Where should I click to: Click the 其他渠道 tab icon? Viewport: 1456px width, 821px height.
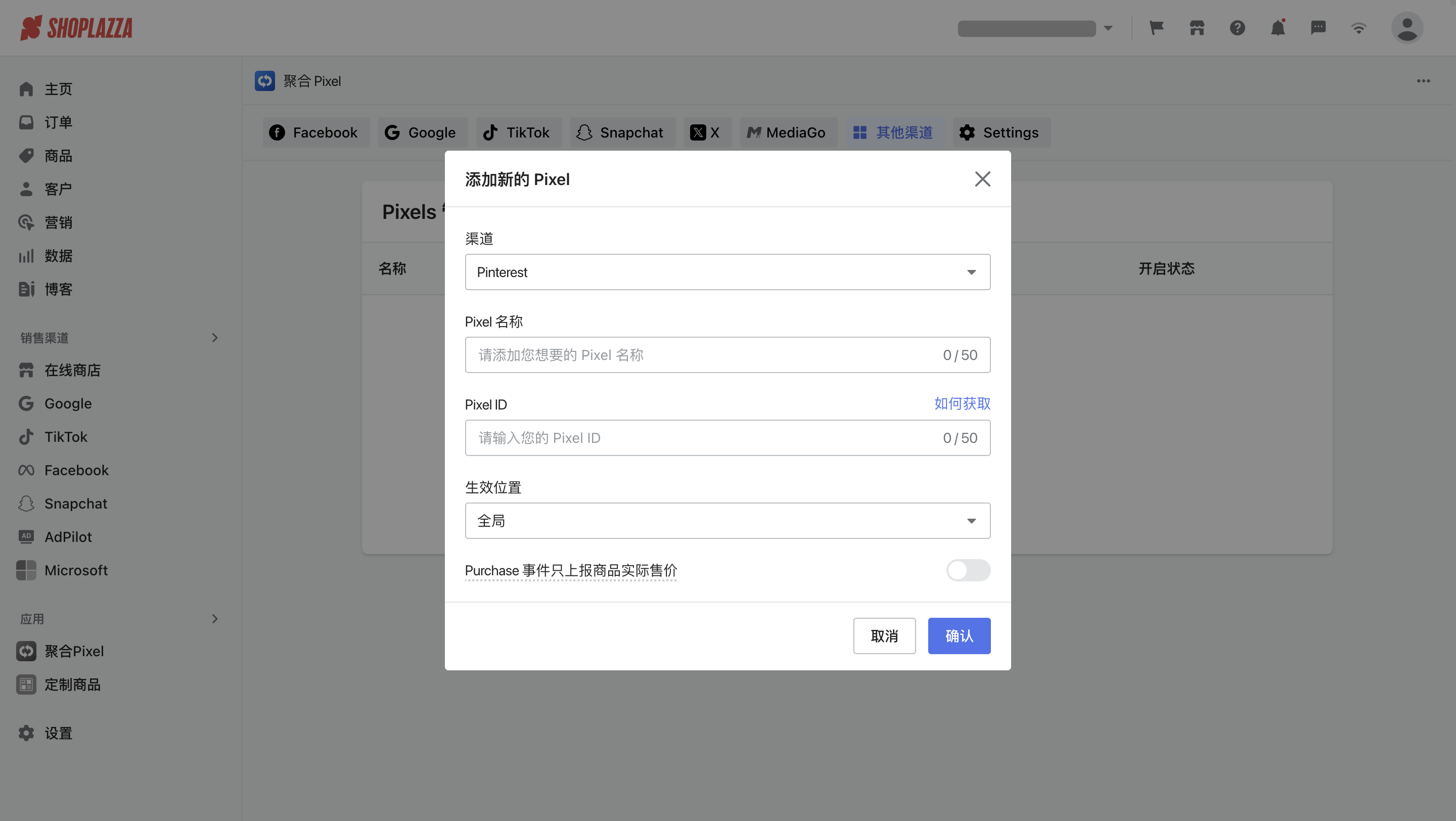pyautogui.click(x=859, y=132)
